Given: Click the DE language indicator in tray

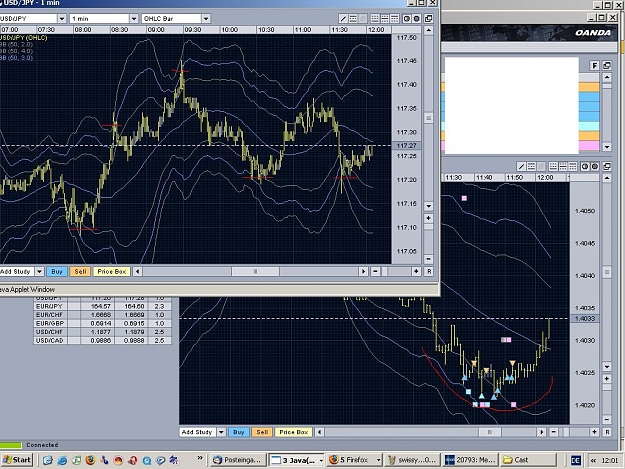Looking at the screenshot, I should (576, 461).
